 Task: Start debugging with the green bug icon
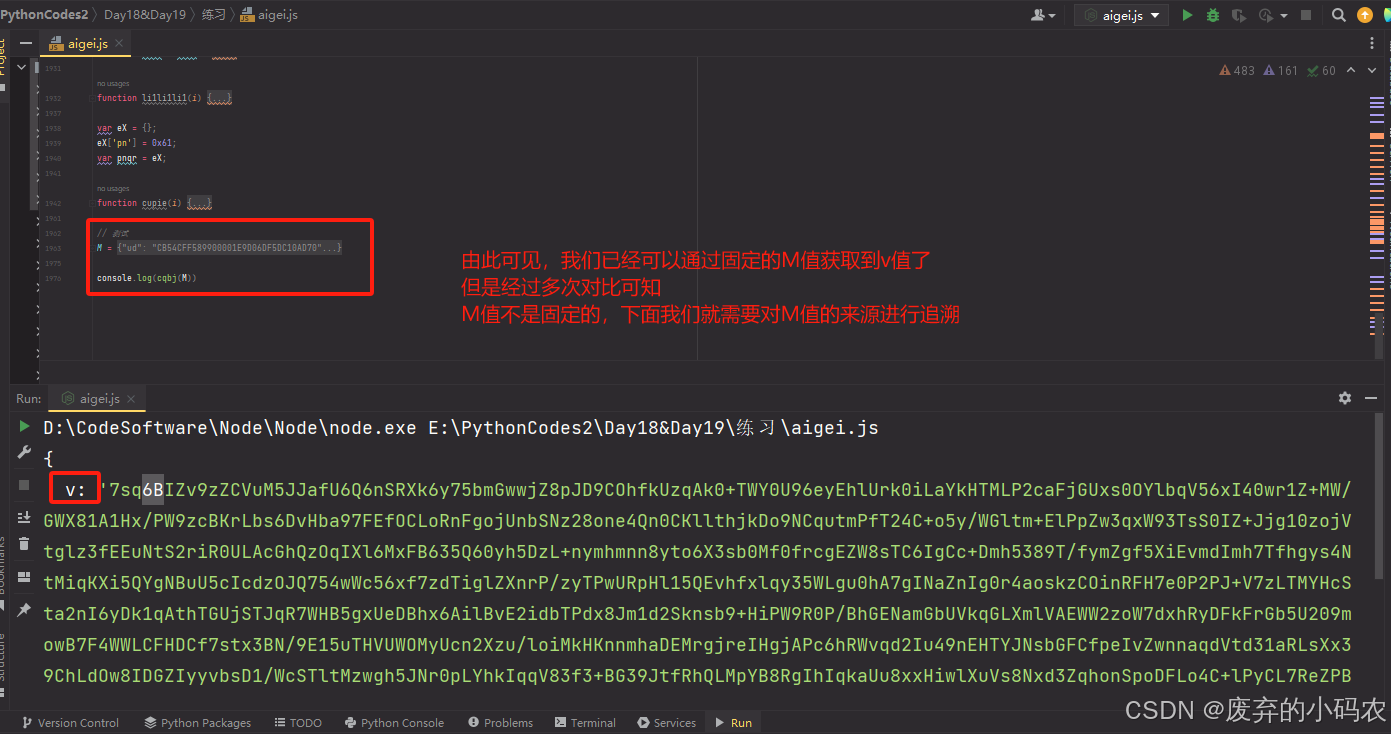click(x=1213, y=15)
